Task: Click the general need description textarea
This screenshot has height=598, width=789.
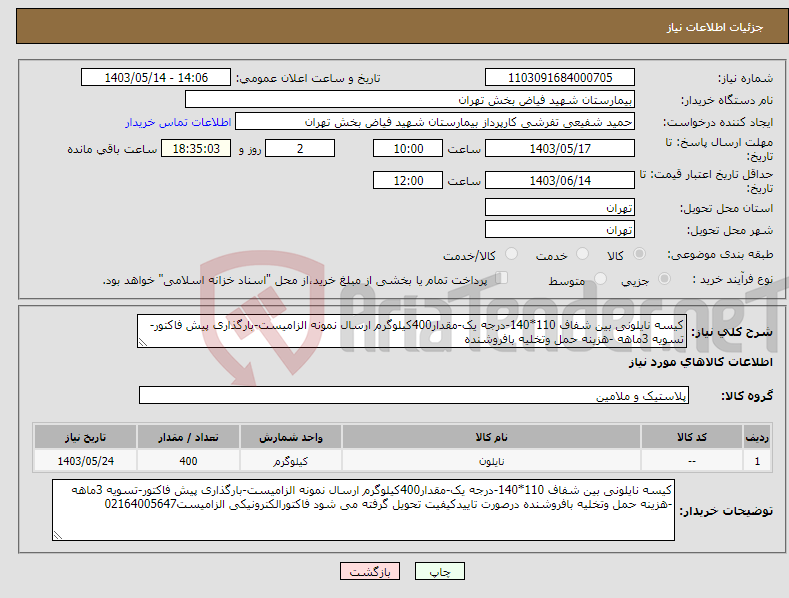Action: (412, 331)
